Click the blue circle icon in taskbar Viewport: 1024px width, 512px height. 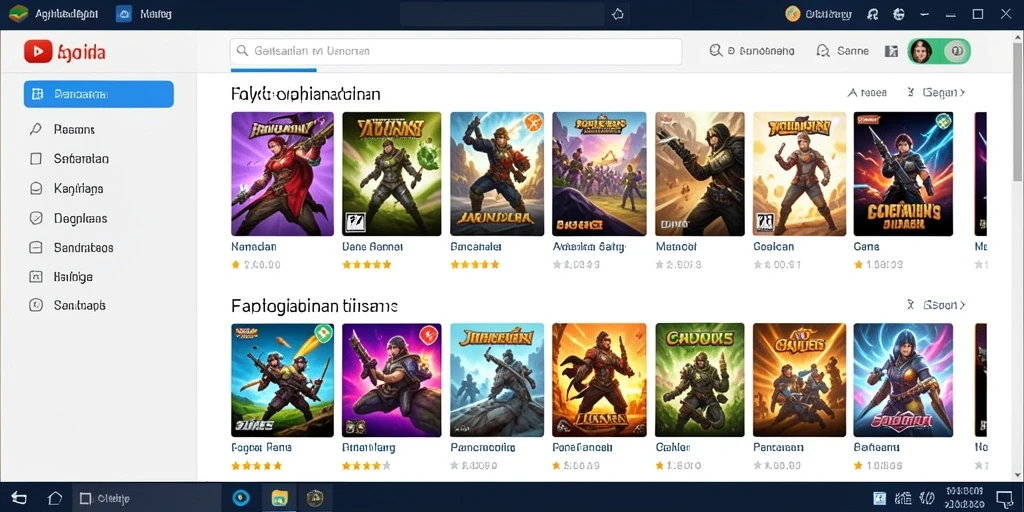[x=241, y=498]
